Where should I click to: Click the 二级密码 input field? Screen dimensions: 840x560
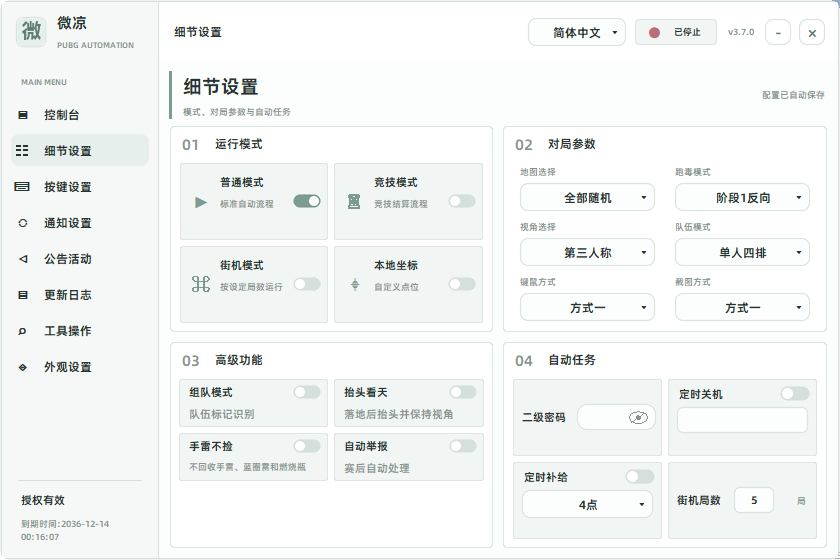(x=616, y=417)
